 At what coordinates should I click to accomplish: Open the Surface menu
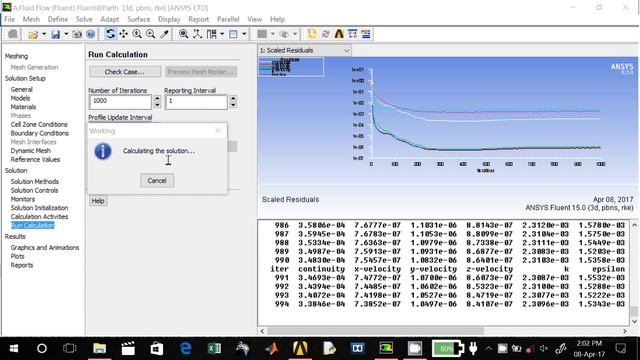139,19
